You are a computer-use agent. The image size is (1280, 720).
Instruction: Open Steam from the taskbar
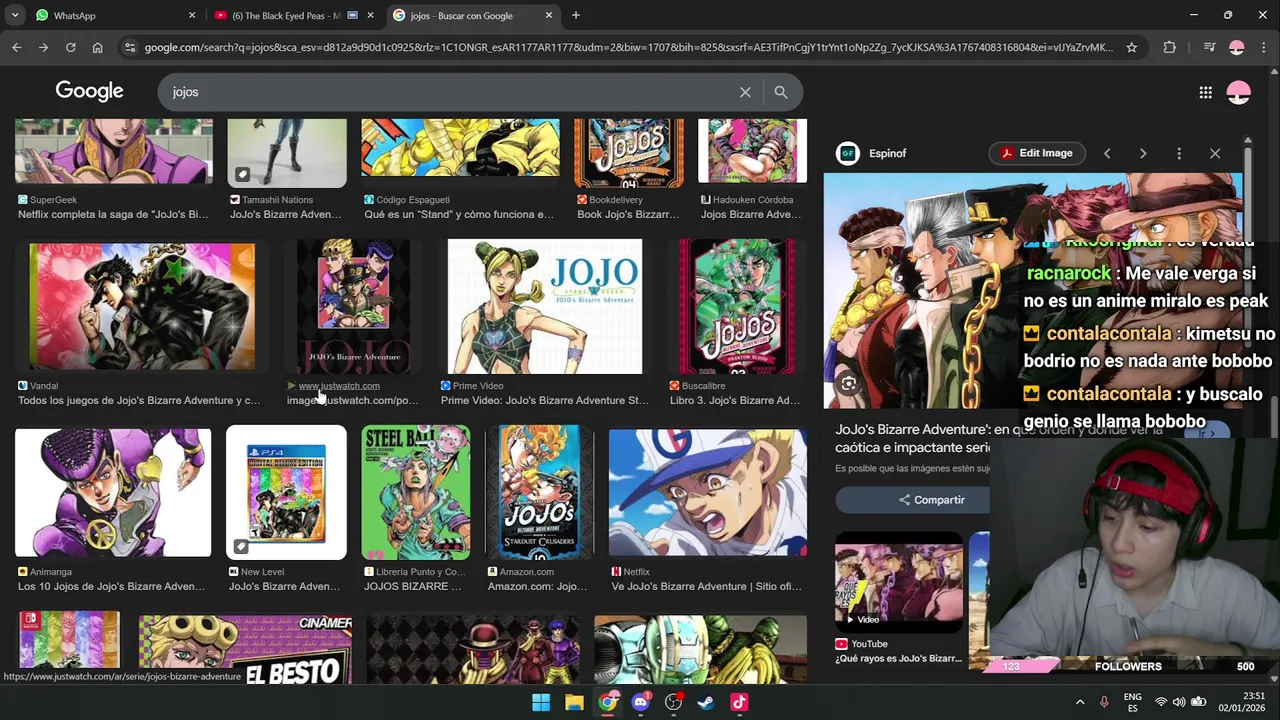pyautogui.click(x=706, y=702)
